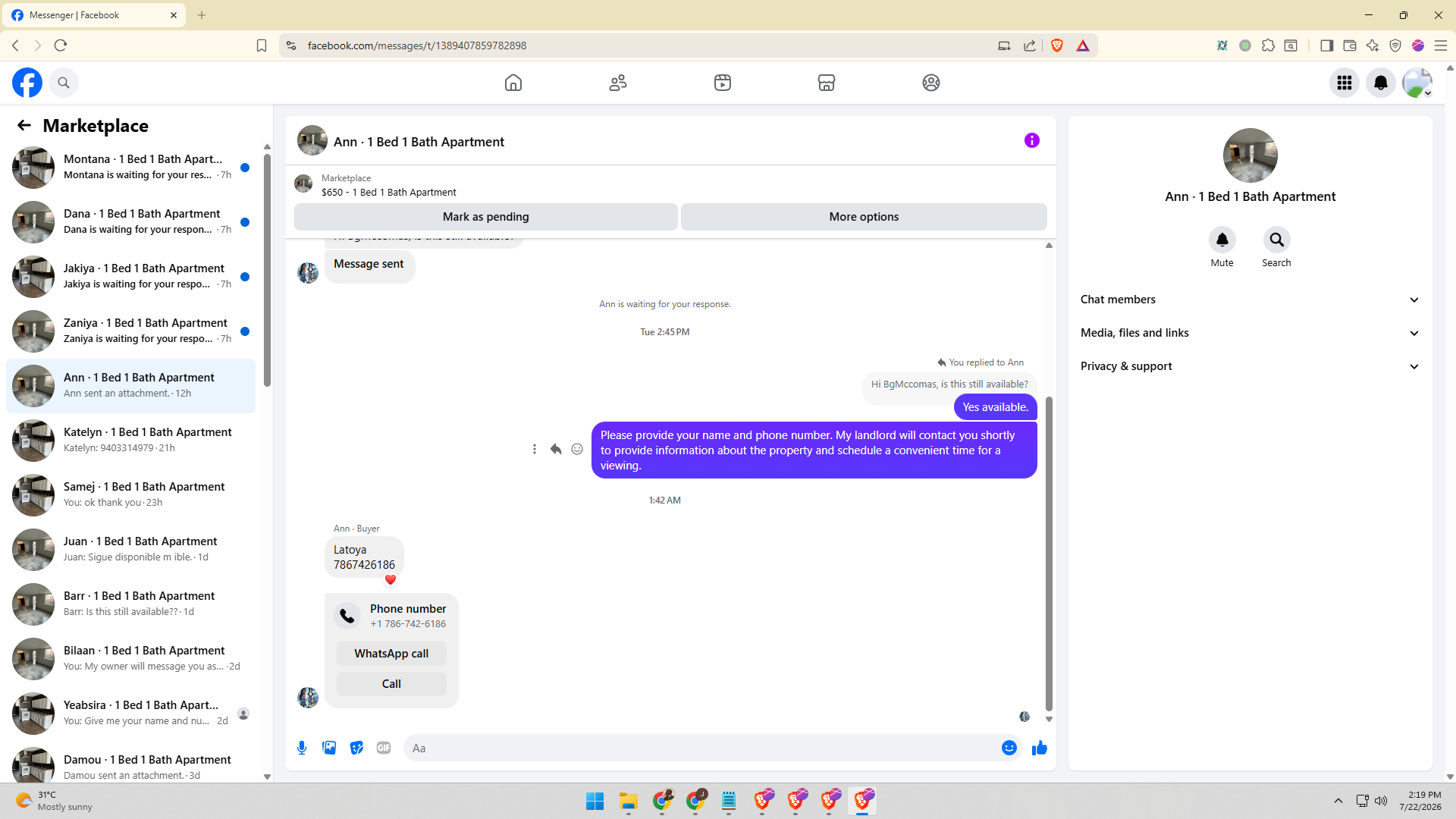Open Brave Wallet icon
Screen dimensions: 1456x819
click(1350, 45)
